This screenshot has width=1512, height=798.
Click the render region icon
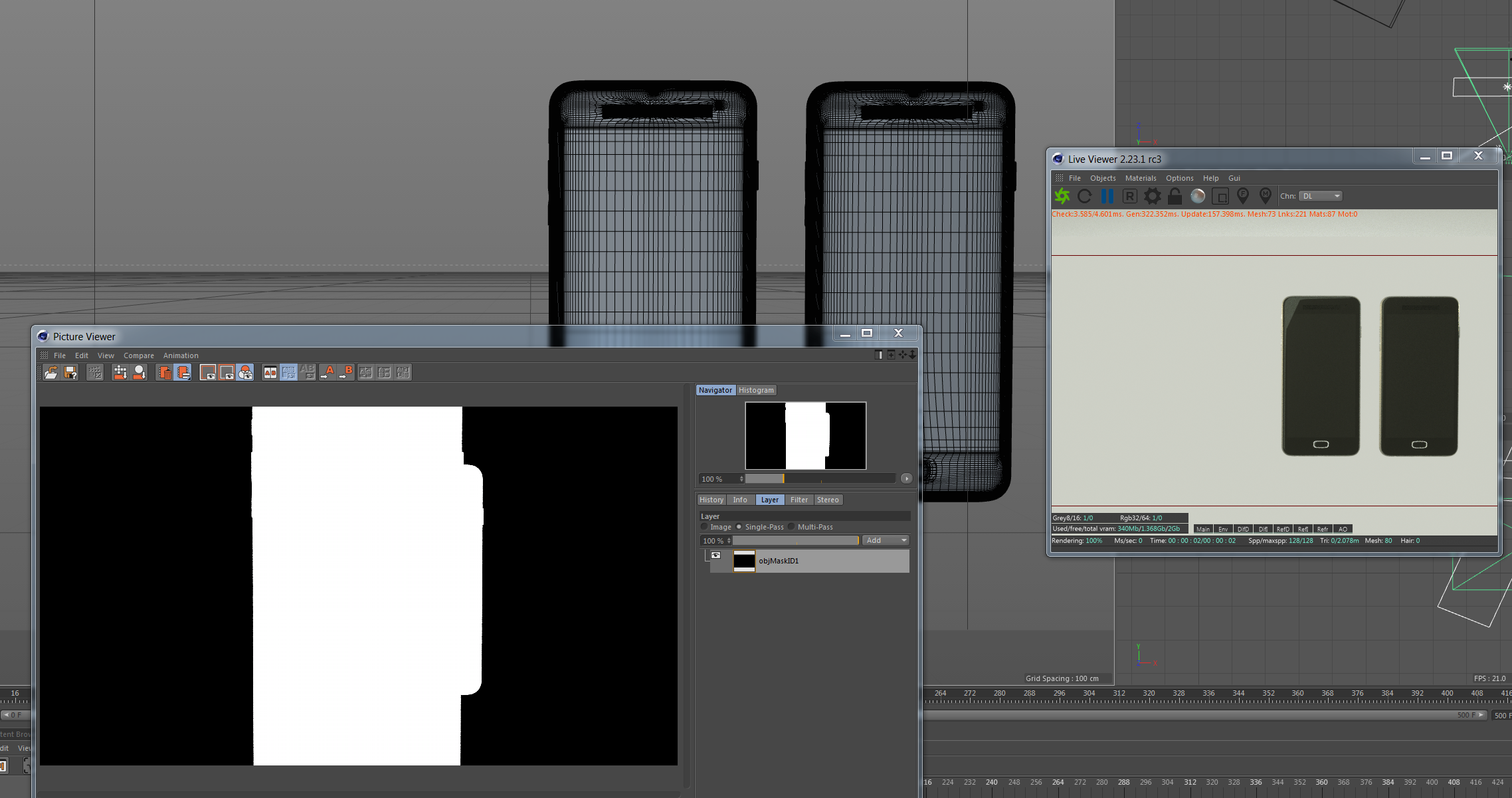(x=1220, y=196)
